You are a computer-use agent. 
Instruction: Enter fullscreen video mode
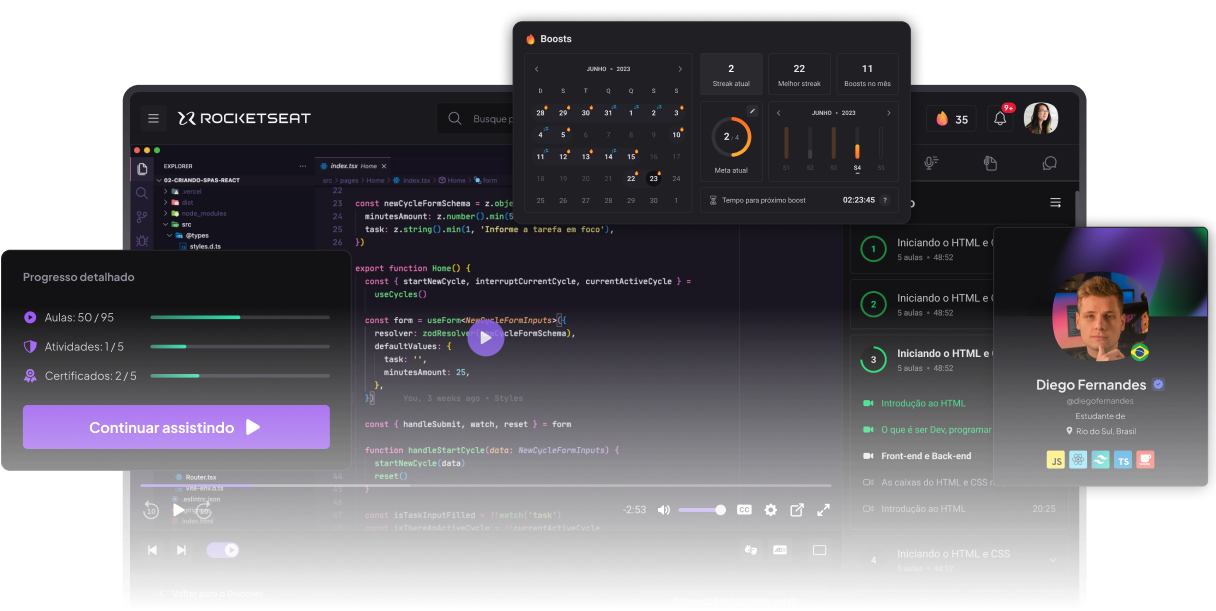pos(823,510)
